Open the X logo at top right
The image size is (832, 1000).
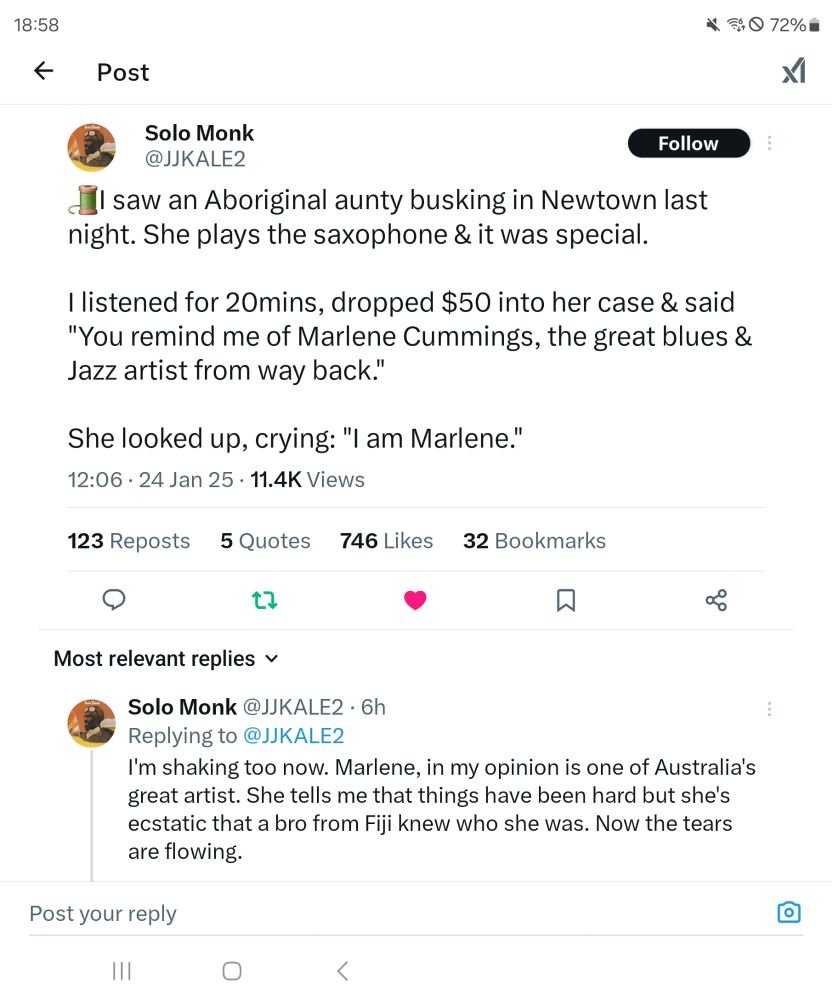pyautogui.click(x=793, y=71)
